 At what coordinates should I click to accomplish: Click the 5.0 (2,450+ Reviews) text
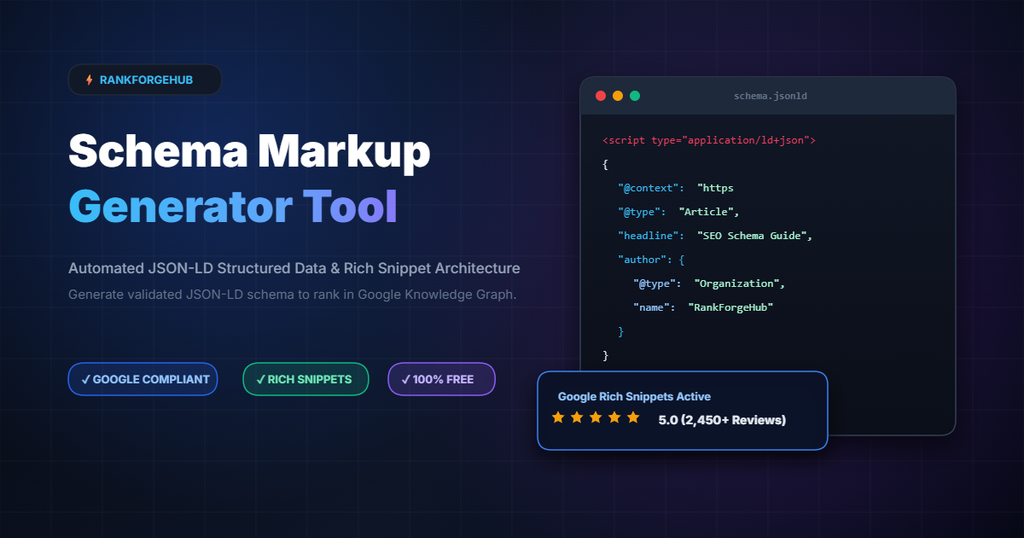coord(722,420)
